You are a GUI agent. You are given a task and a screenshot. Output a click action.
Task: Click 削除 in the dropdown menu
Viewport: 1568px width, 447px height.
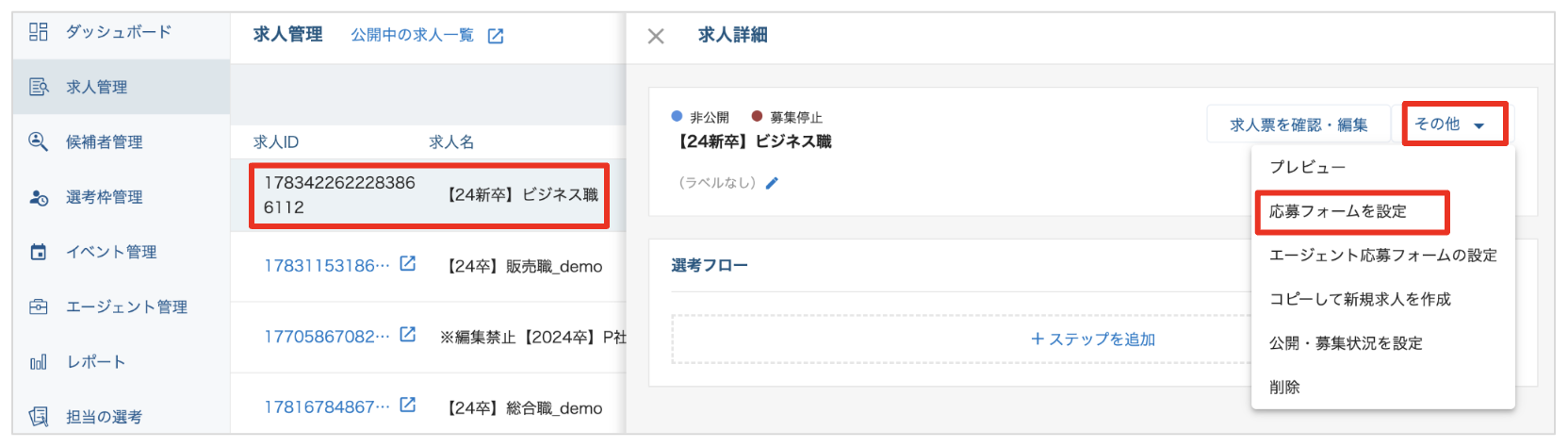coord(1284,387)
